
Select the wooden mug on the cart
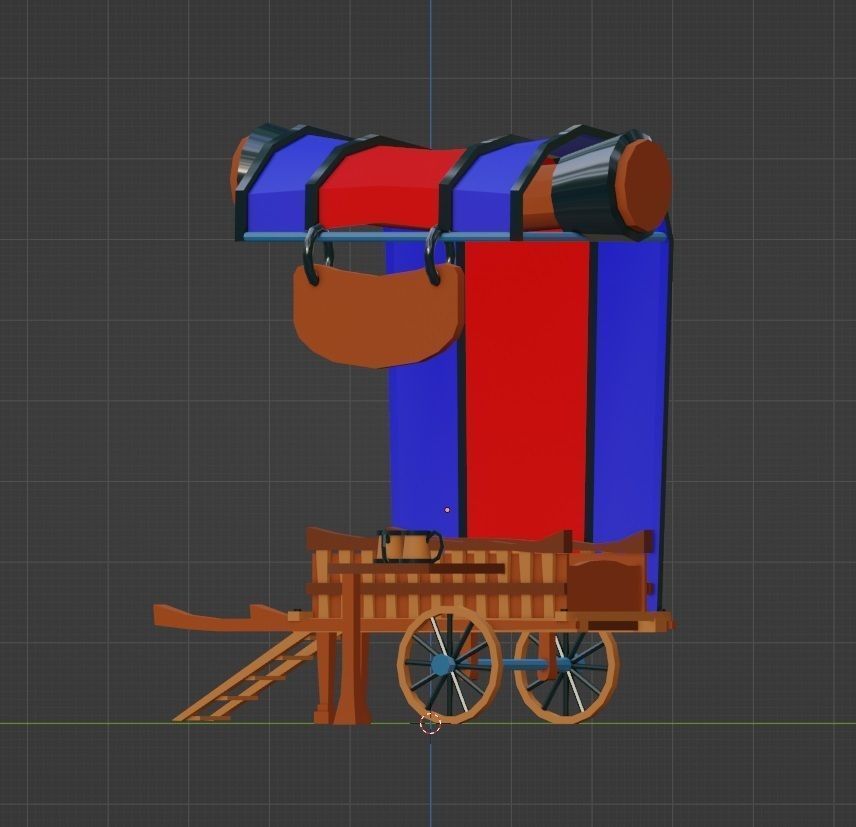click(x=409, y=545)
